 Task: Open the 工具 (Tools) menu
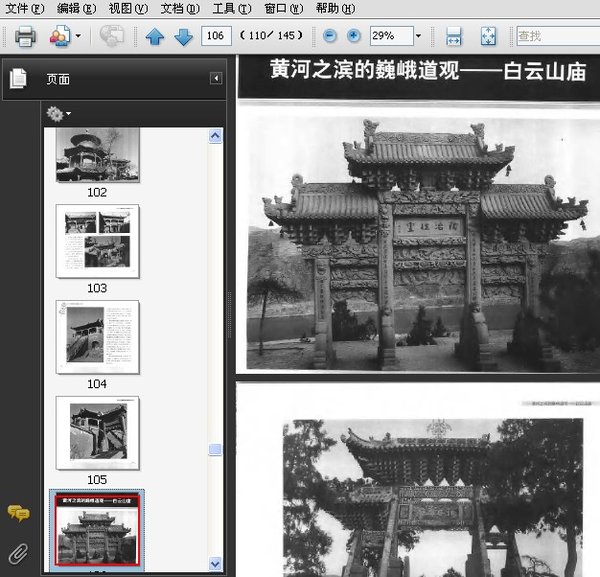[232, 8]
